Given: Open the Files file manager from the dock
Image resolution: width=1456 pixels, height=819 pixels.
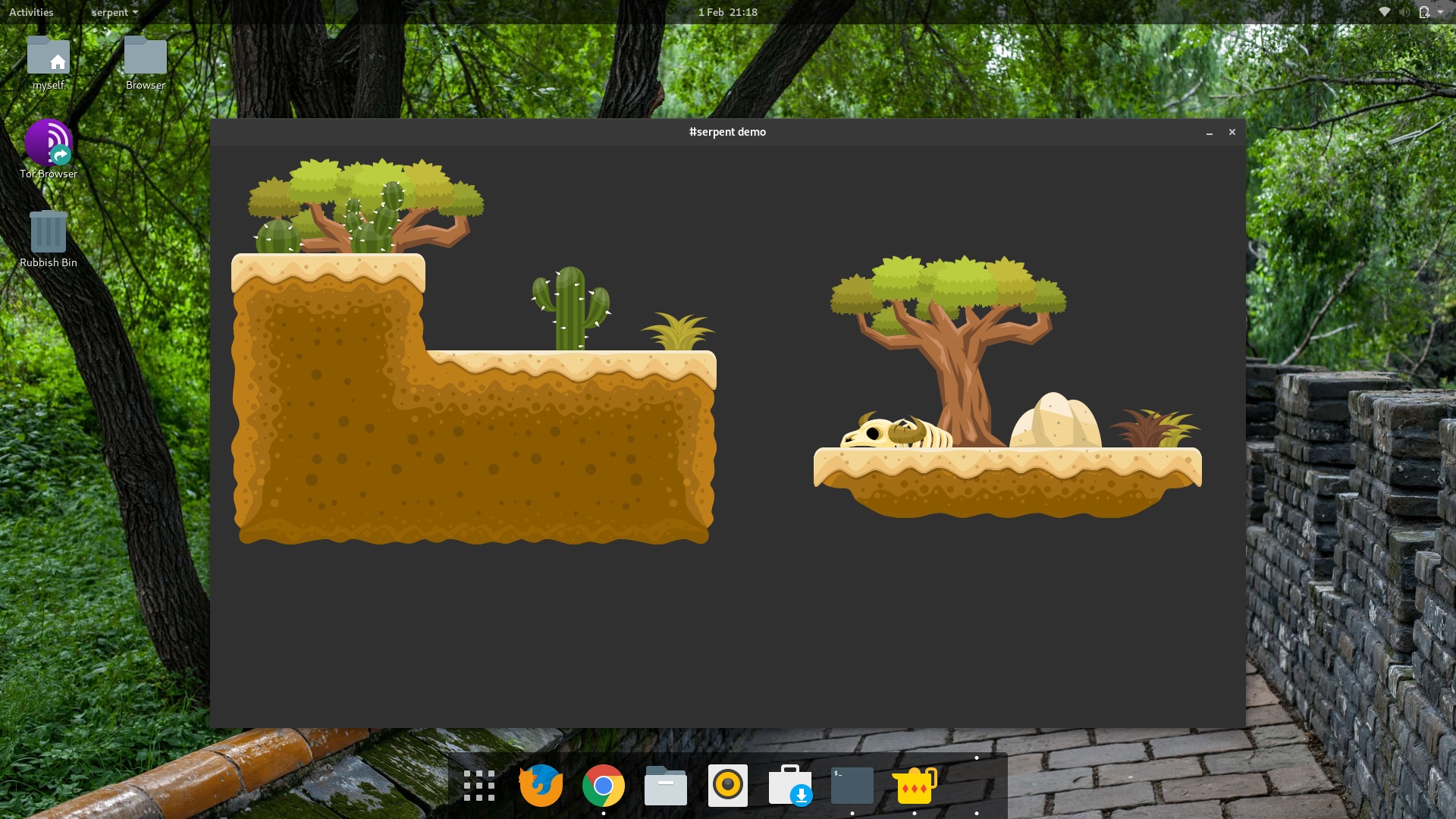Looking at the screenshot, I should coord(665,786).
